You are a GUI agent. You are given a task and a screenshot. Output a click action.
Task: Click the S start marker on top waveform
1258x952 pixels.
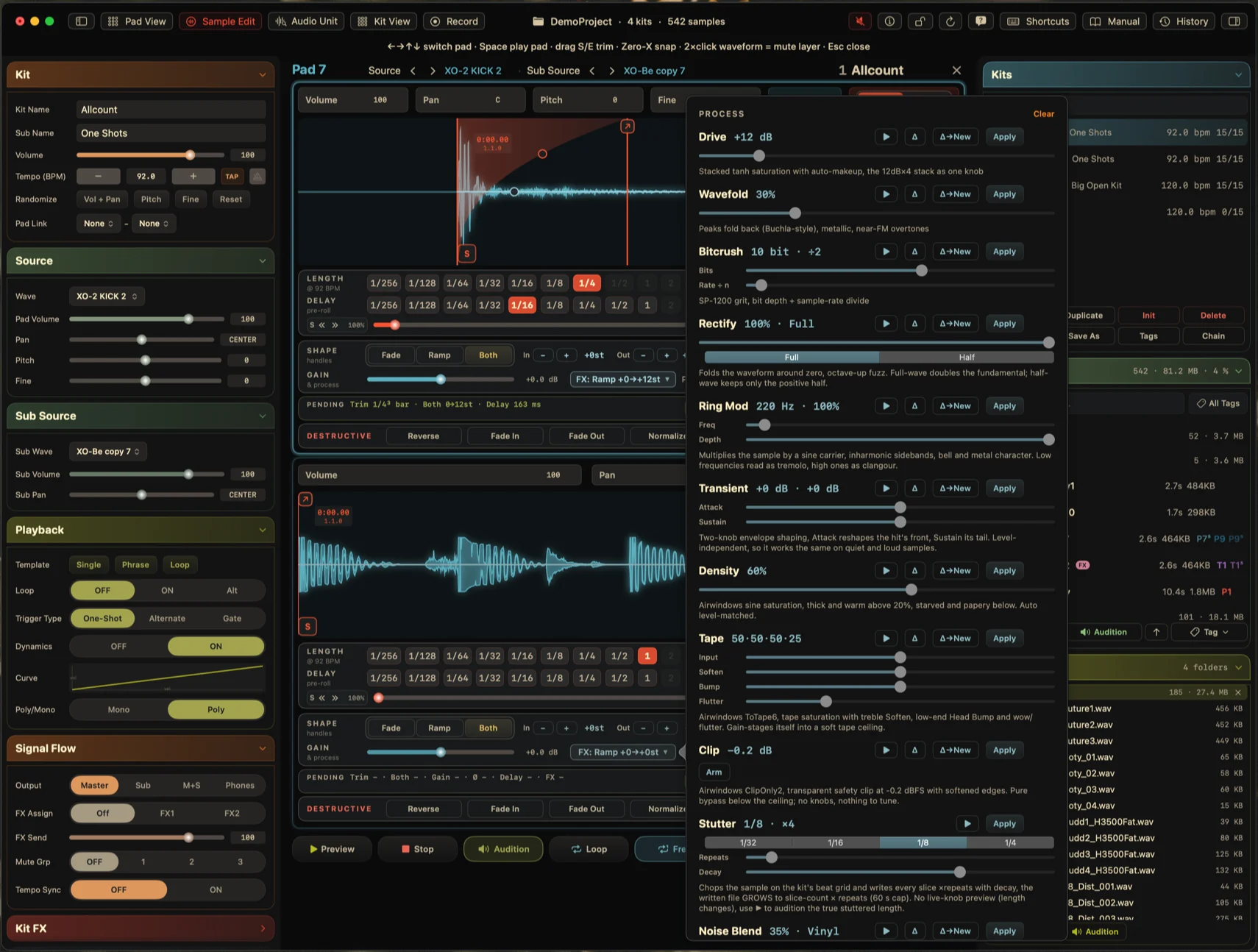[466, 254]
